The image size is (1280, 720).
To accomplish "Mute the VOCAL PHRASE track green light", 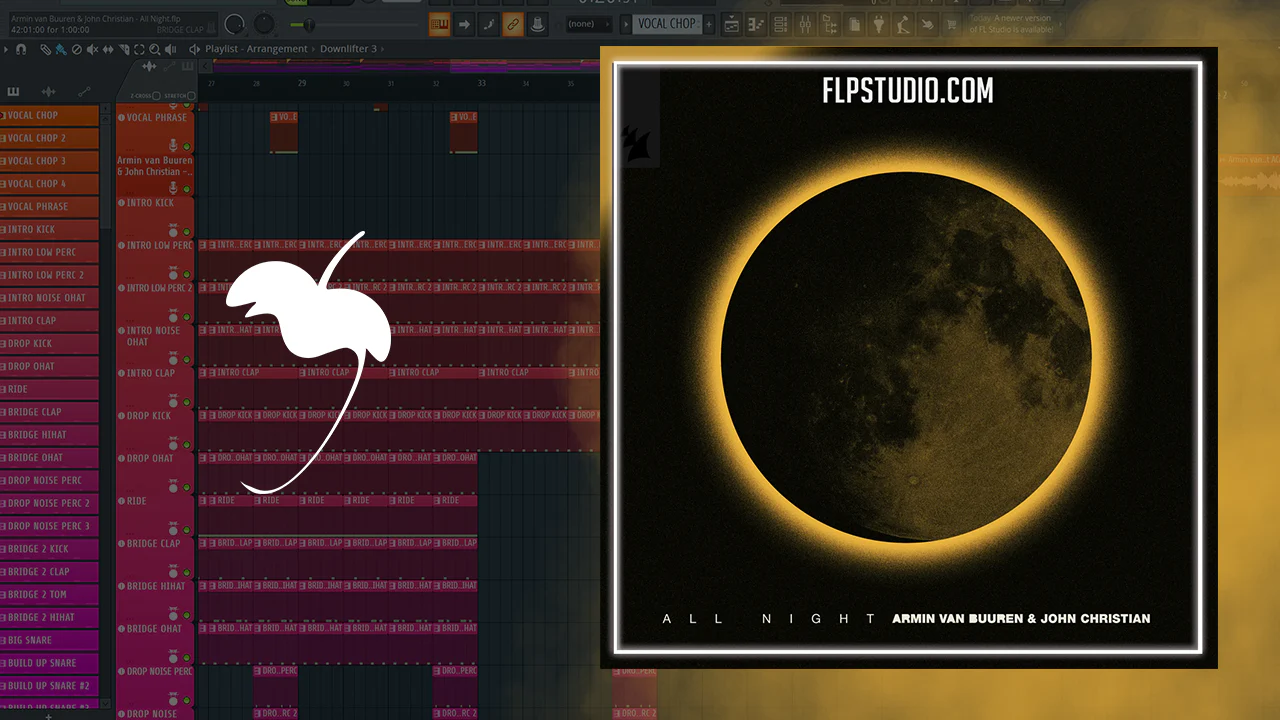I will click(187, 147).
